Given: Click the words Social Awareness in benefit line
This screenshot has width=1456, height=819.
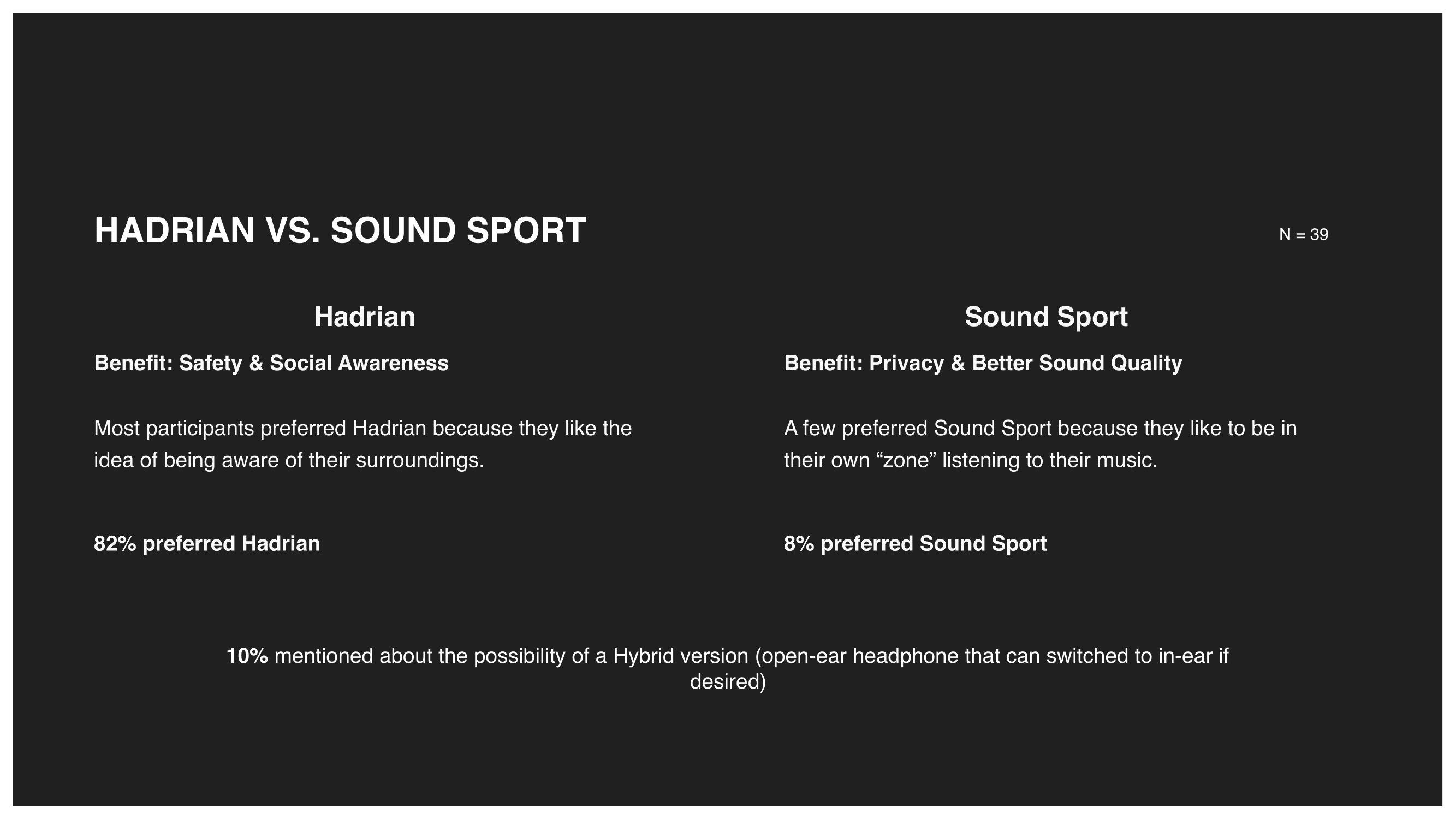Looking at the screenshot, I should [359, 363].
